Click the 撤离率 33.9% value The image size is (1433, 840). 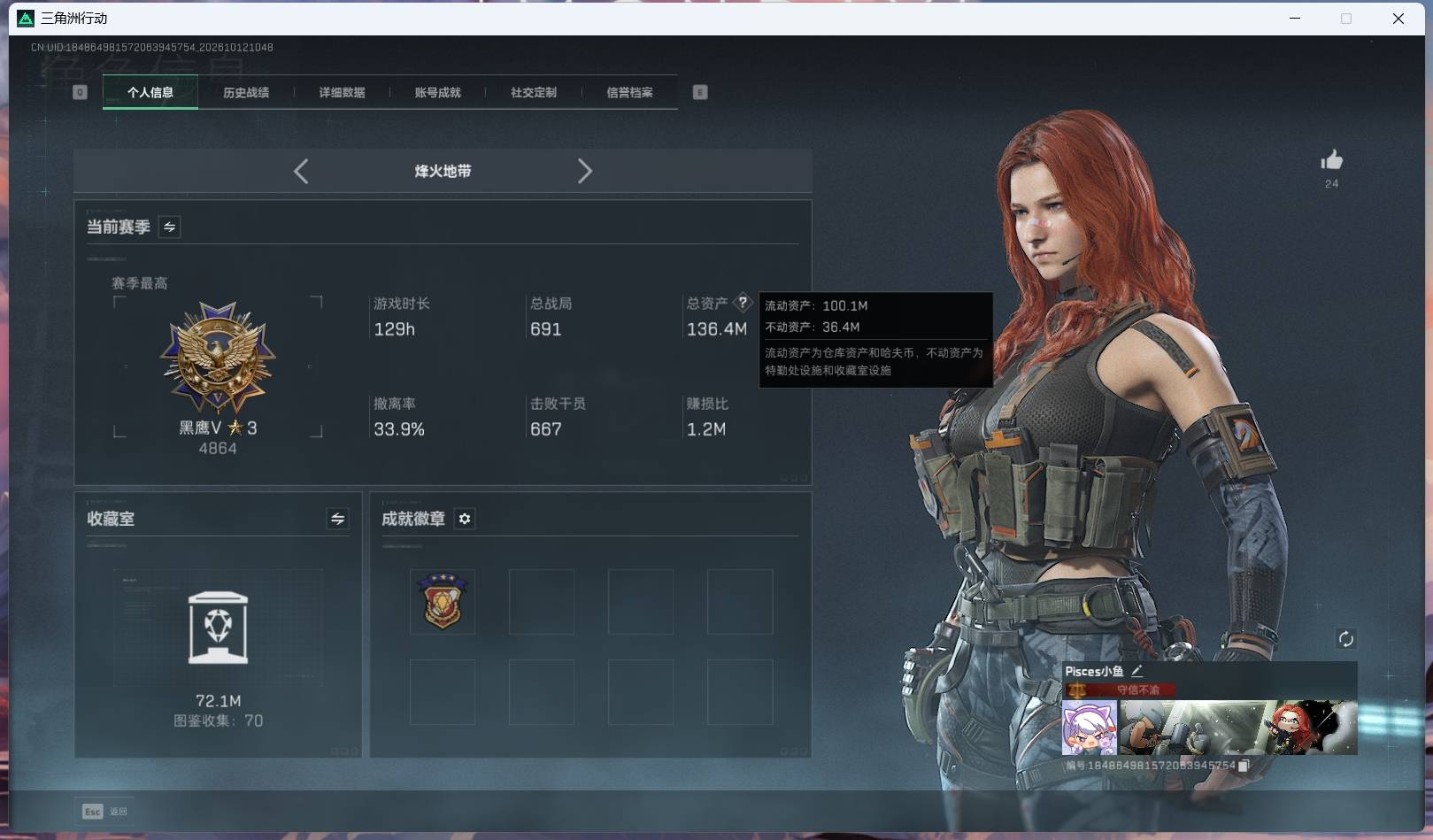tap(399, 429)
